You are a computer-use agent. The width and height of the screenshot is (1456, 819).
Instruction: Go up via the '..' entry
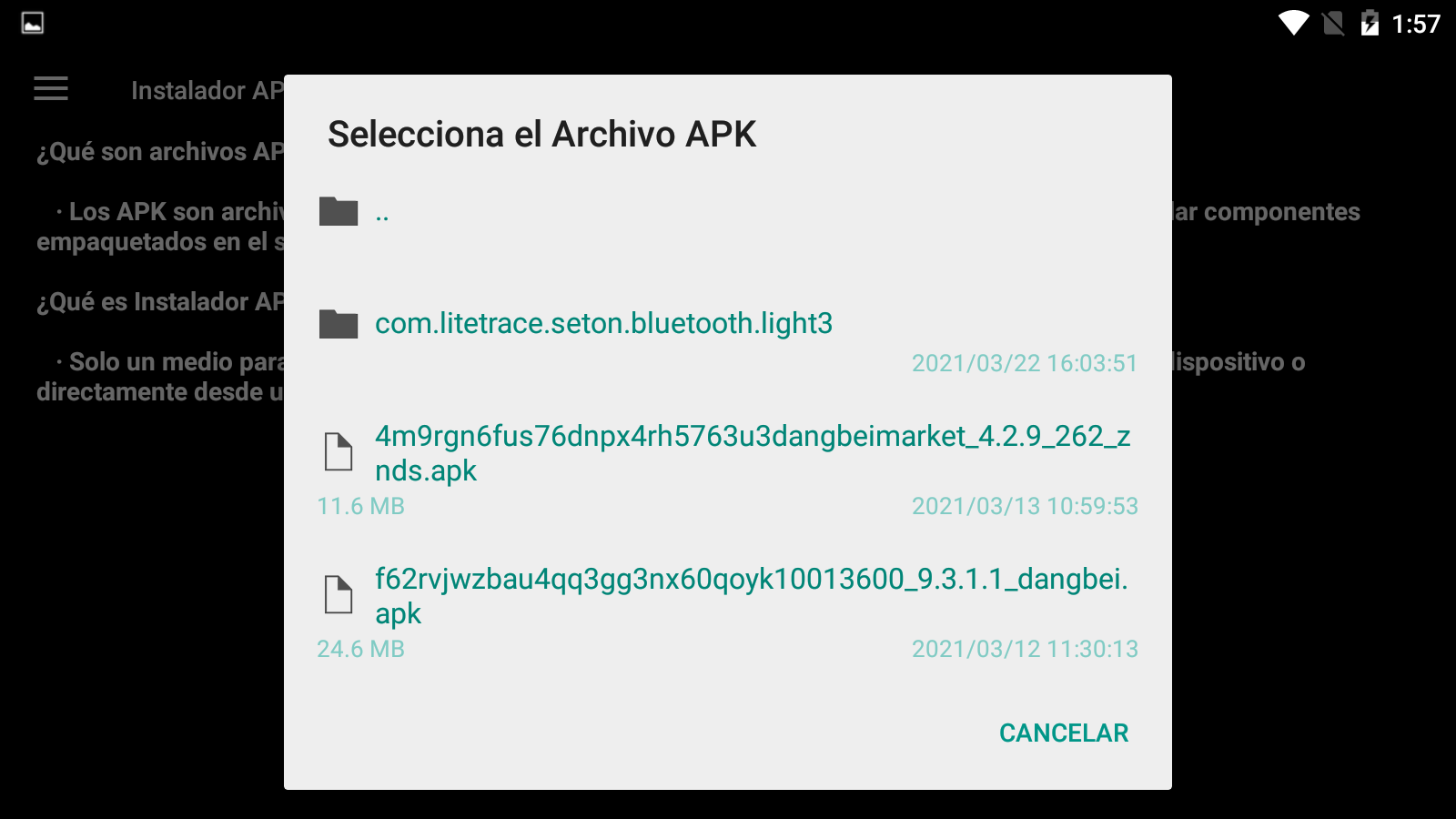click(x=728, y=214)
